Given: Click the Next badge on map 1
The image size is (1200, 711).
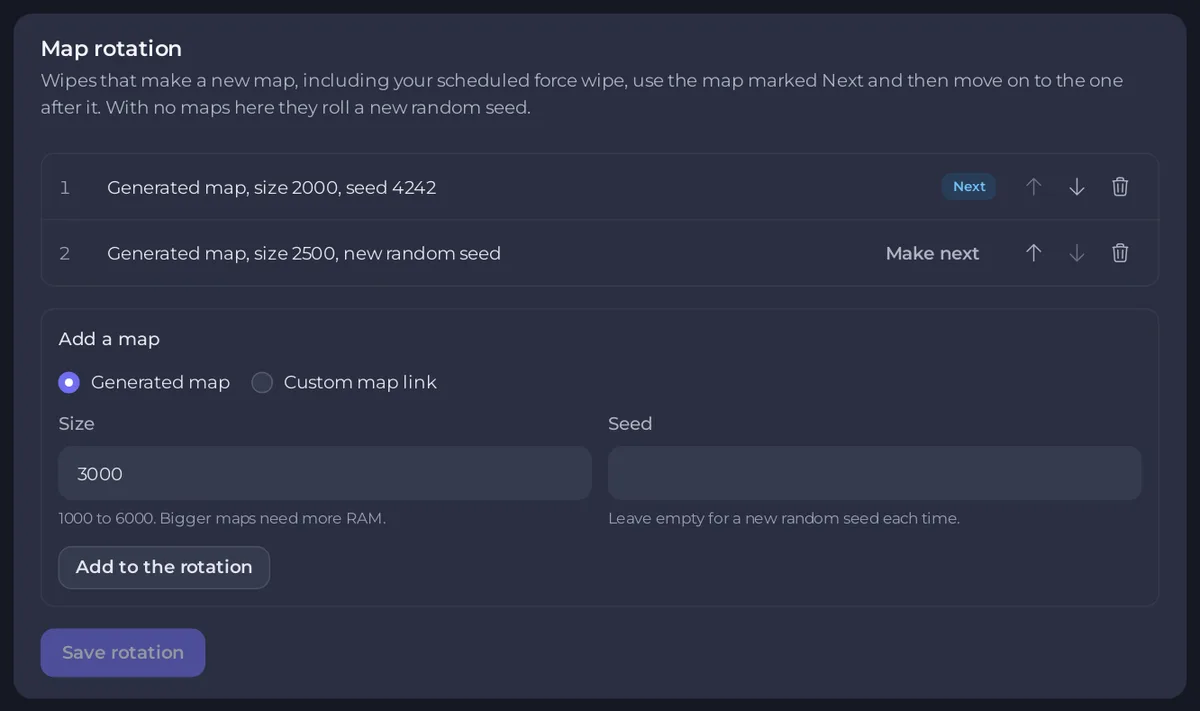Looking at the screenshot, I should (969, 187).
